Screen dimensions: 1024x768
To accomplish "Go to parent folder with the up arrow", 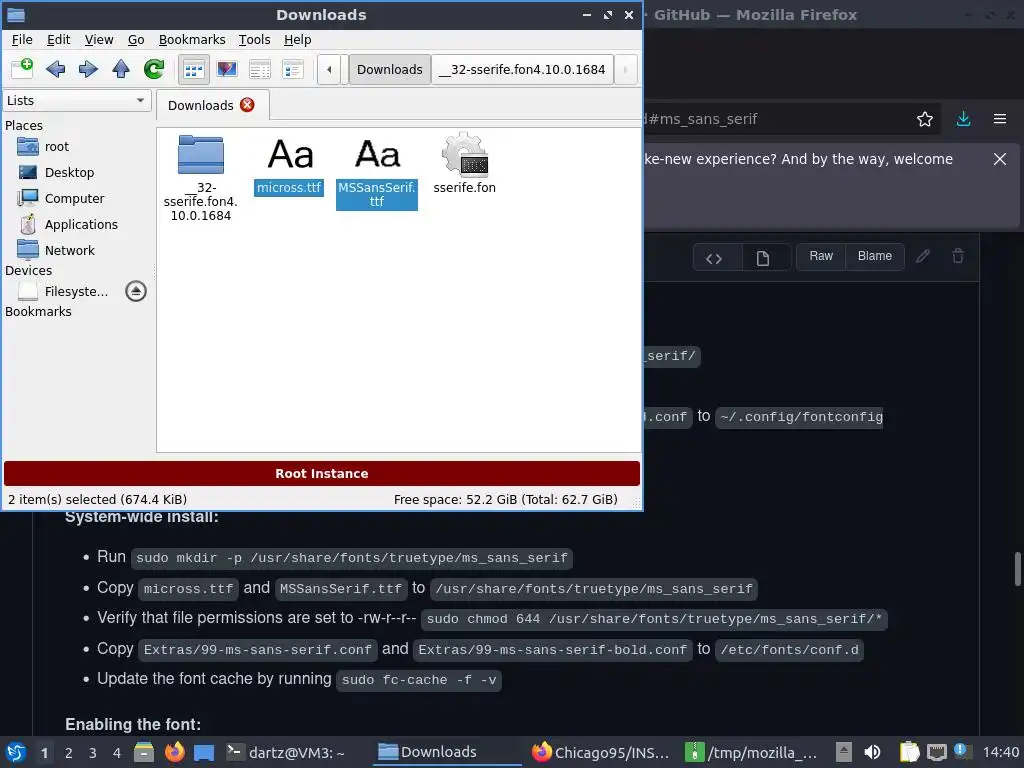I will [121, 69].
